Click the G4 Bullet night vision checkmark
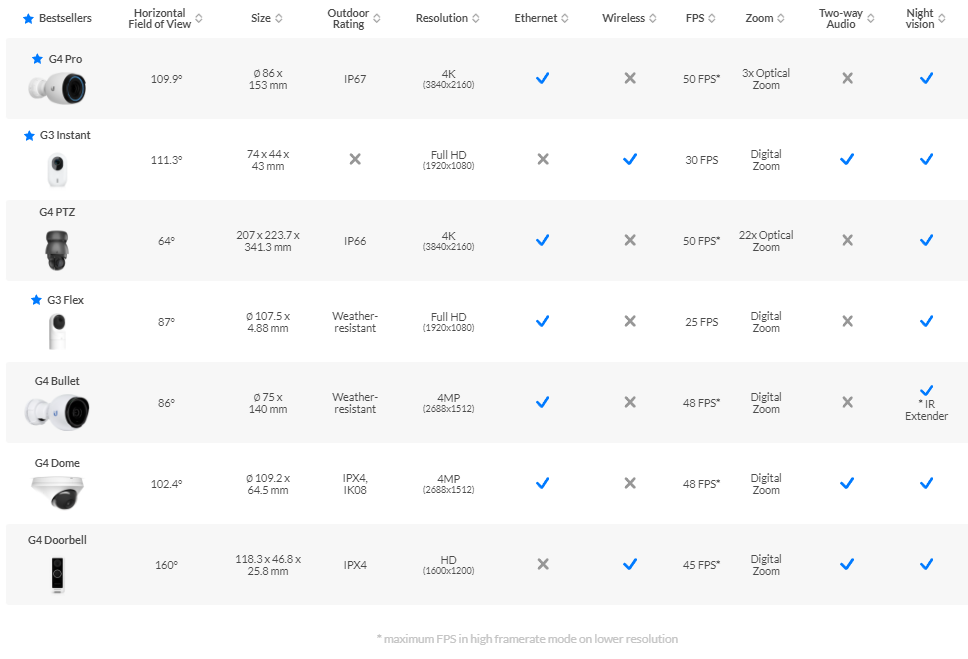 pos(926,390)
